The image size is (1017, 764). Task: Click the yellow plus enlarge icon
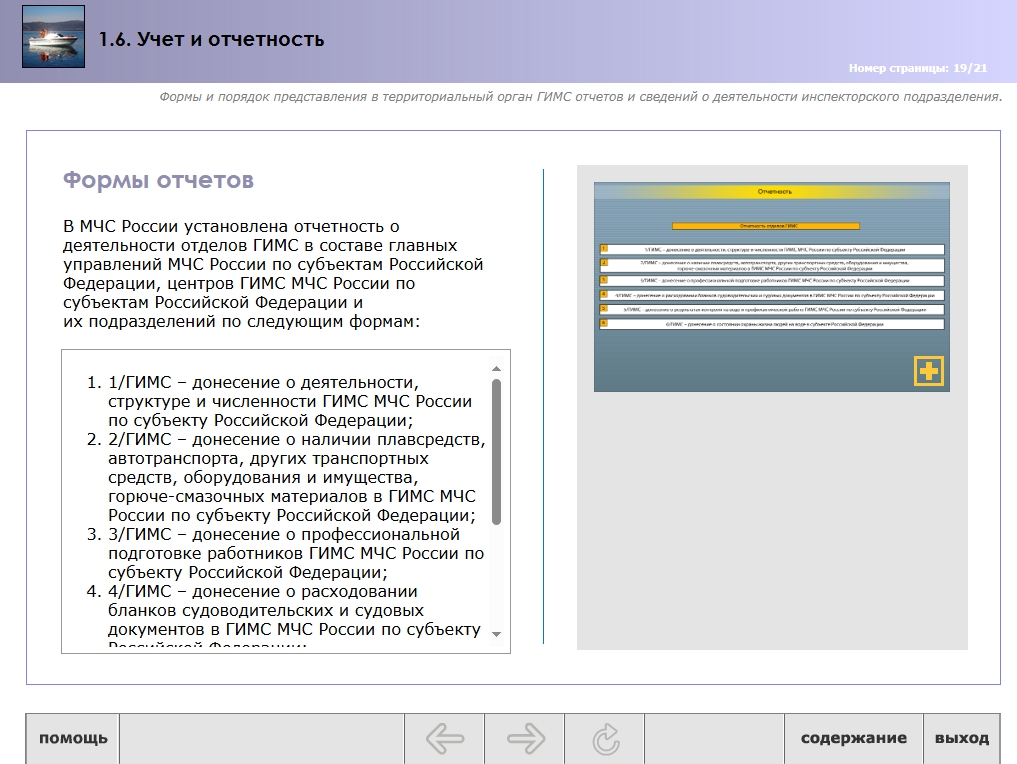pos(929,371)
